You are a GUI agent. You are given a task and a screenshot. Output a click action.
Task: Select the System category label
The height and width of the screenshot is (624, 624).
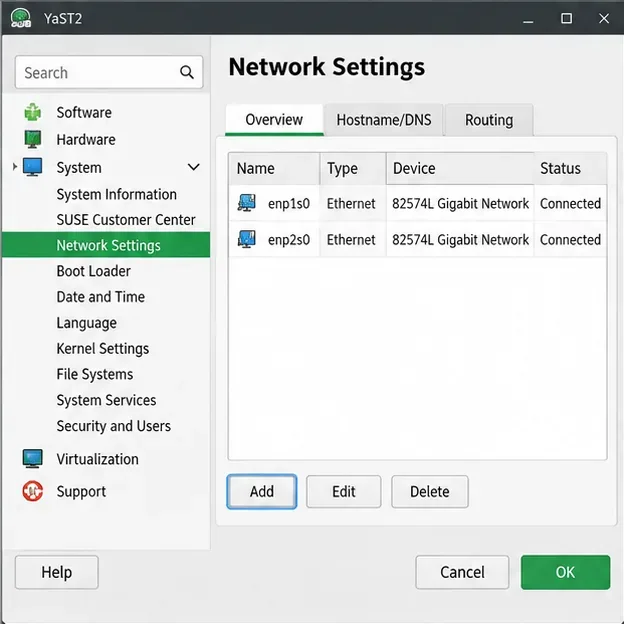79,168
